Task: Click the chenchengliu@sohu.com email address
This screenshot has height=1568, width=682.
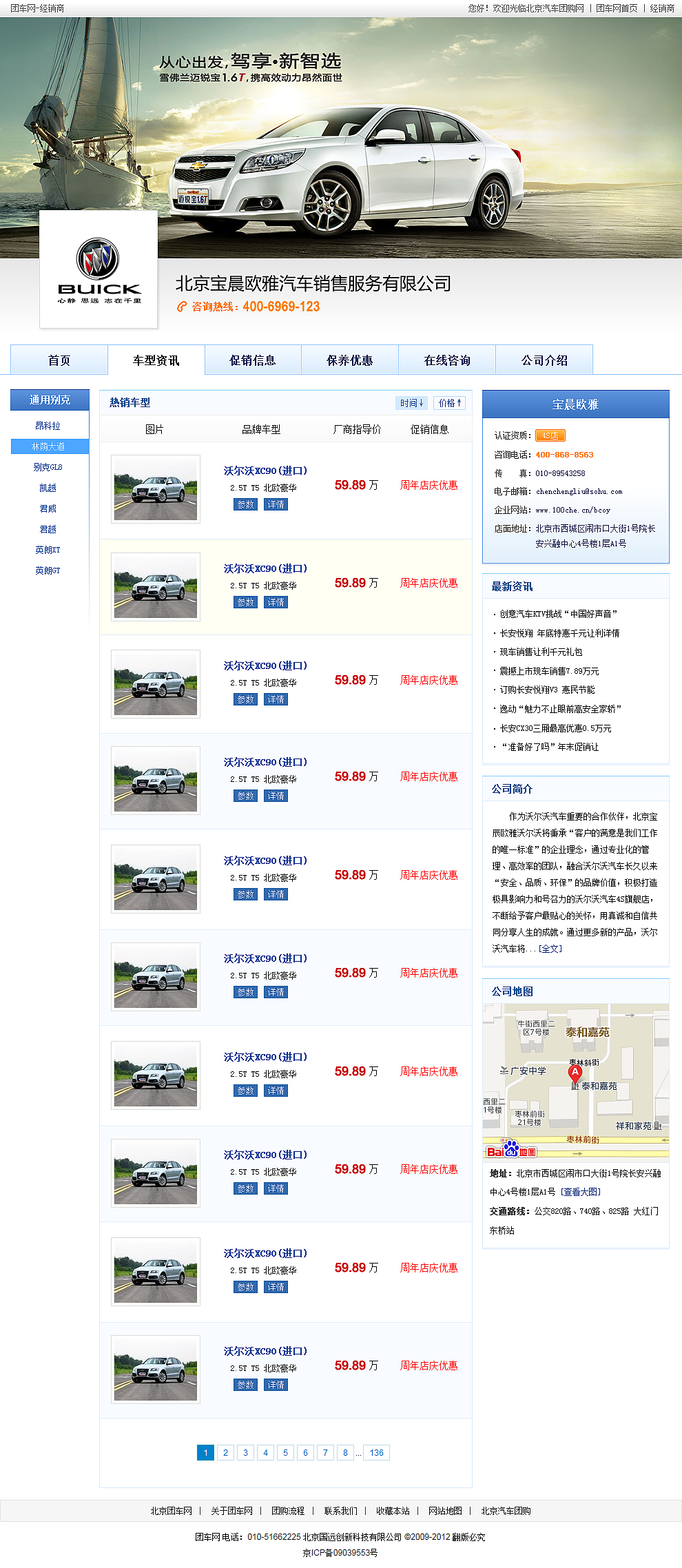Action: tap(579, 491)
